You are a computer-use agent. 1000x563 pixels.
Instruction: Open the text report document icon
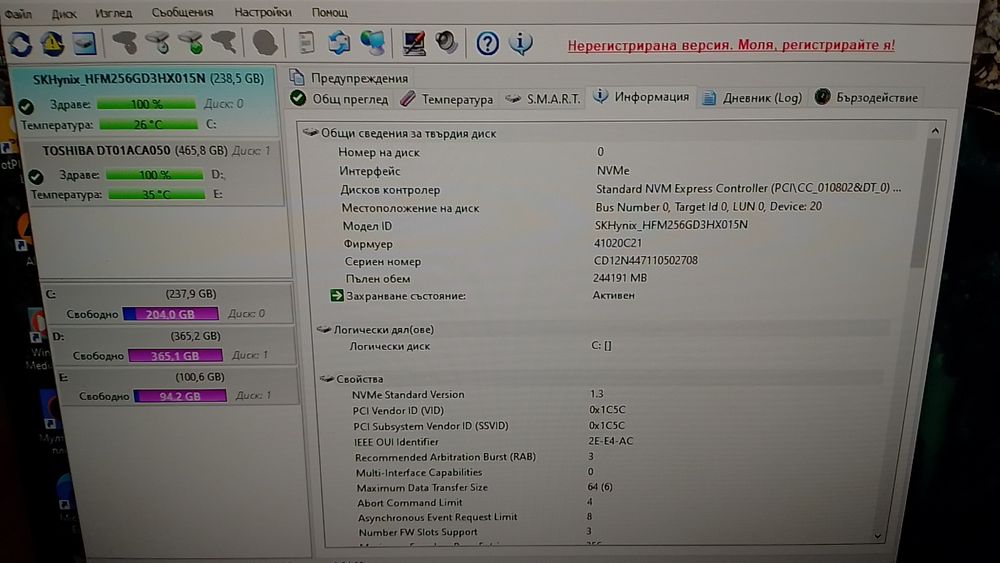coord(306,43)
